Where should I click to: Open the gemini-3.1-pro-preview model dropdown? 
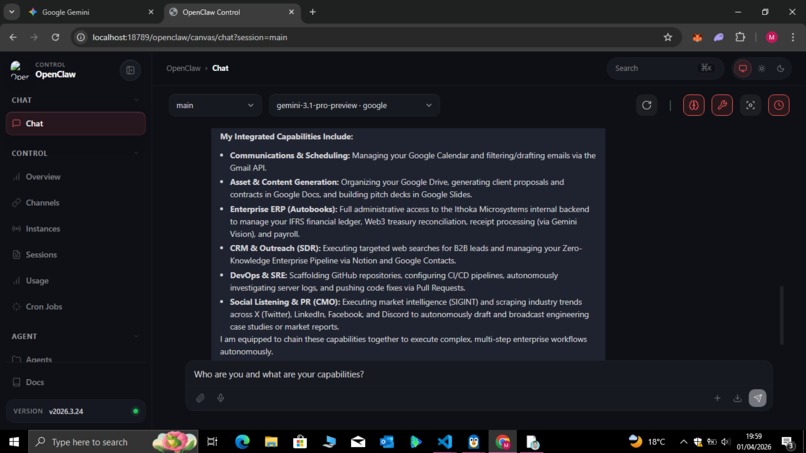pyautogui.click(x=354, y=105)
